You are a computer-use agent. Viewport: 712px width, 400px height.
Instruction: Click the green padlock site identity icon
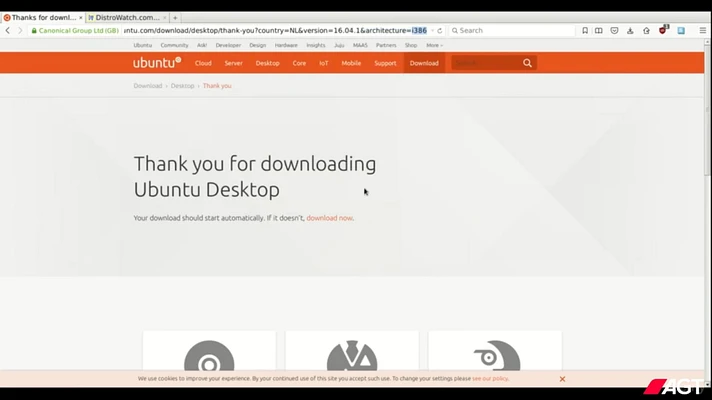click(x=34, y=30)
